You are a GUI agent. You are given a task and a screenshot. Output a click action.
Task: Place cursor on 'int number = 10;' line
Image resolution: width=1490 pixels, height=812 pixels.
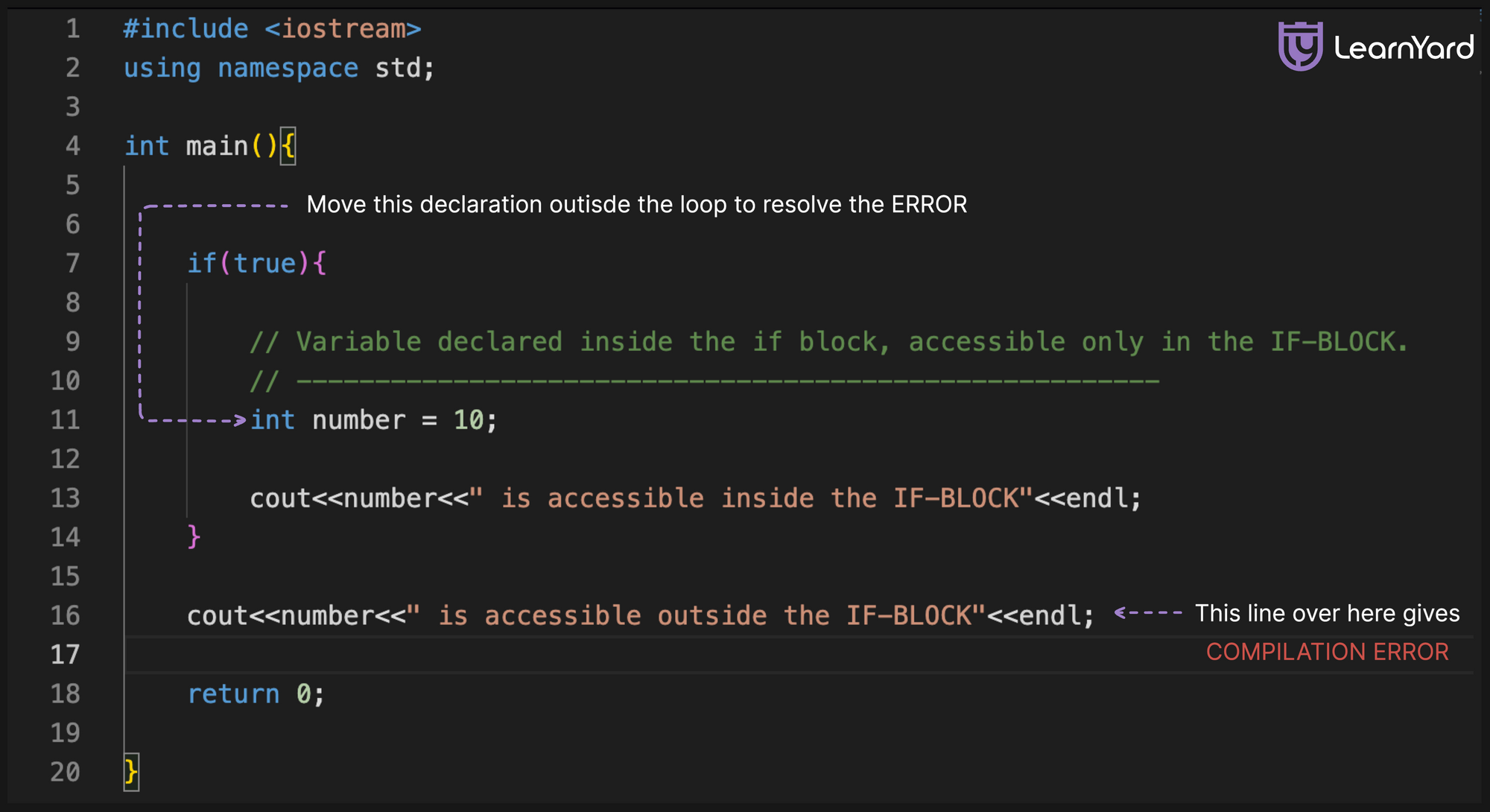[x=373, y=419]
